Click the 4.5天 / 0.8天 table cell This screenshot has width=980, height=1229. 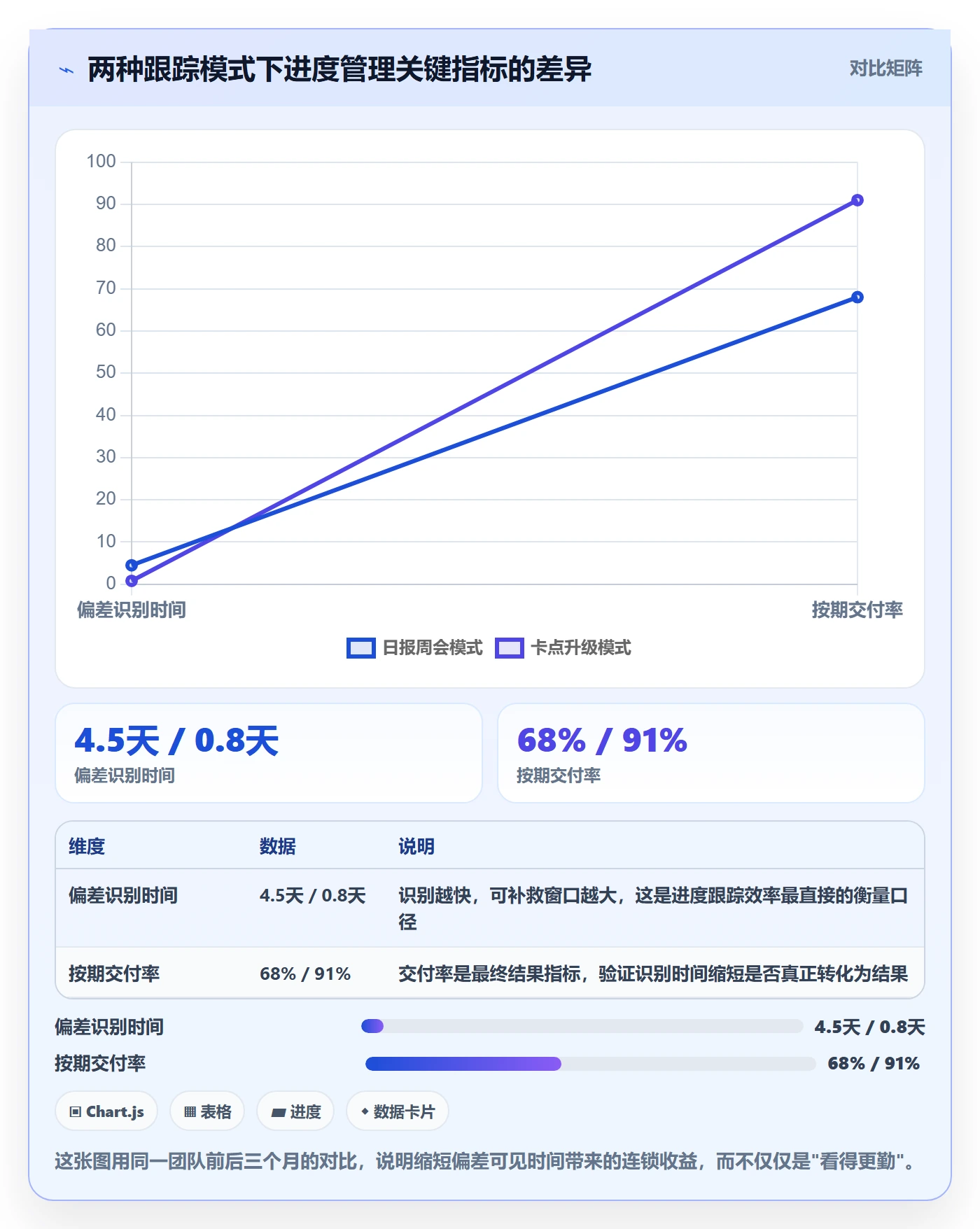[x=313, y=896]
